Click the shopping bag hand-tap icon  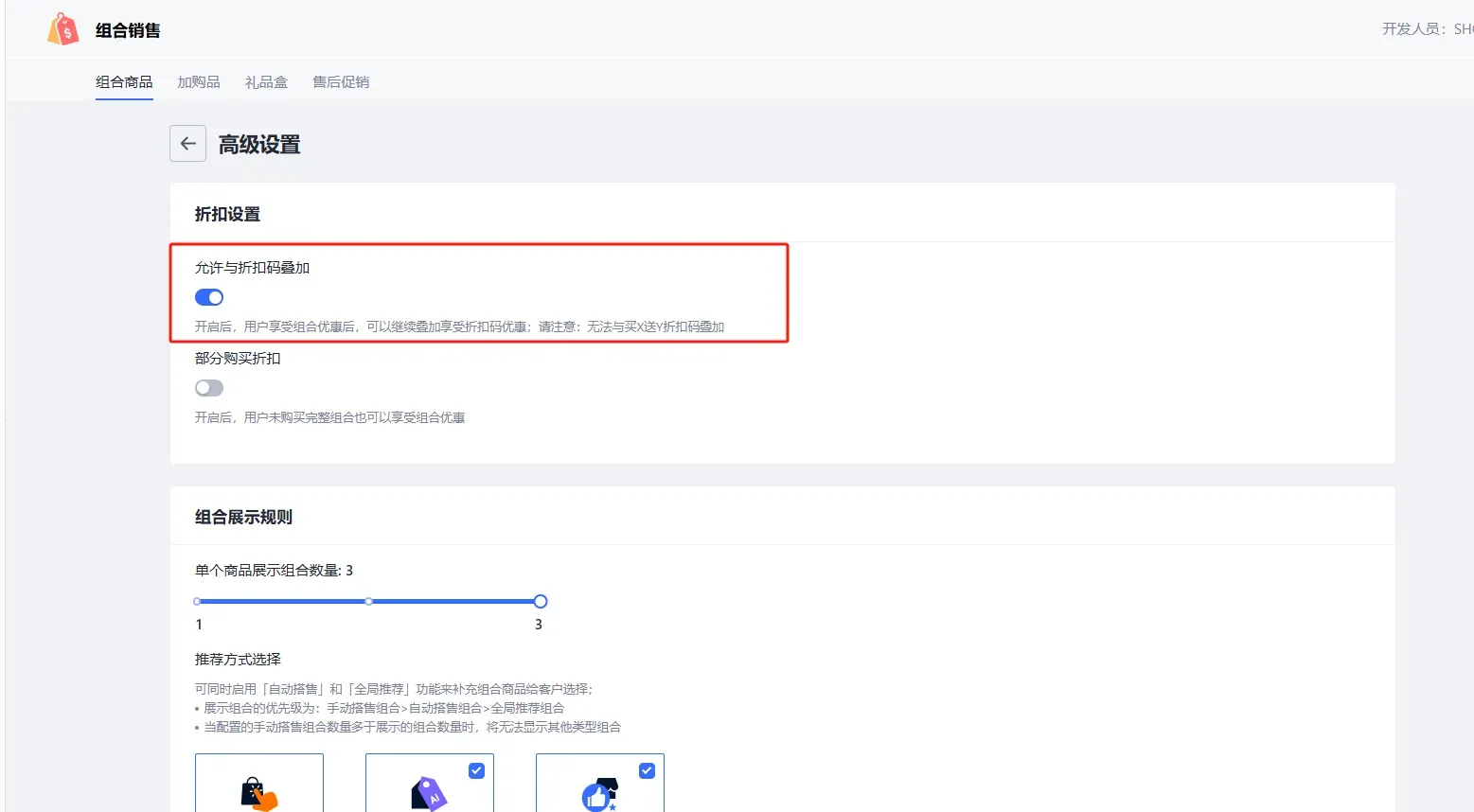click(x=258, y=793)
